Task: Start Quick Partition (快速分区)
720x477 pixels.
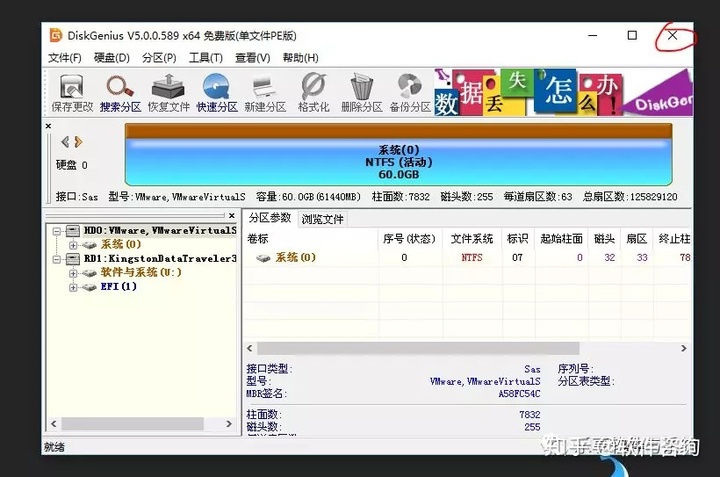Action: [x=217, y=94]
